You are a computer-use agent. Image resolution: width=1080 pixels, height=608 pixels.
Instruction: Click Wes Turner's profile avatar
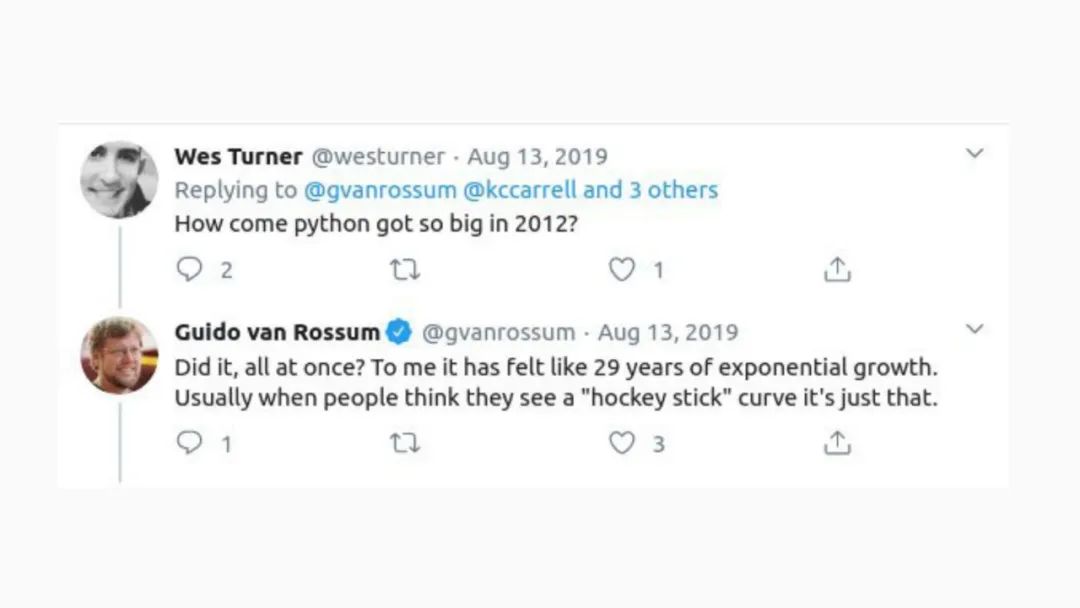(119, 180)
